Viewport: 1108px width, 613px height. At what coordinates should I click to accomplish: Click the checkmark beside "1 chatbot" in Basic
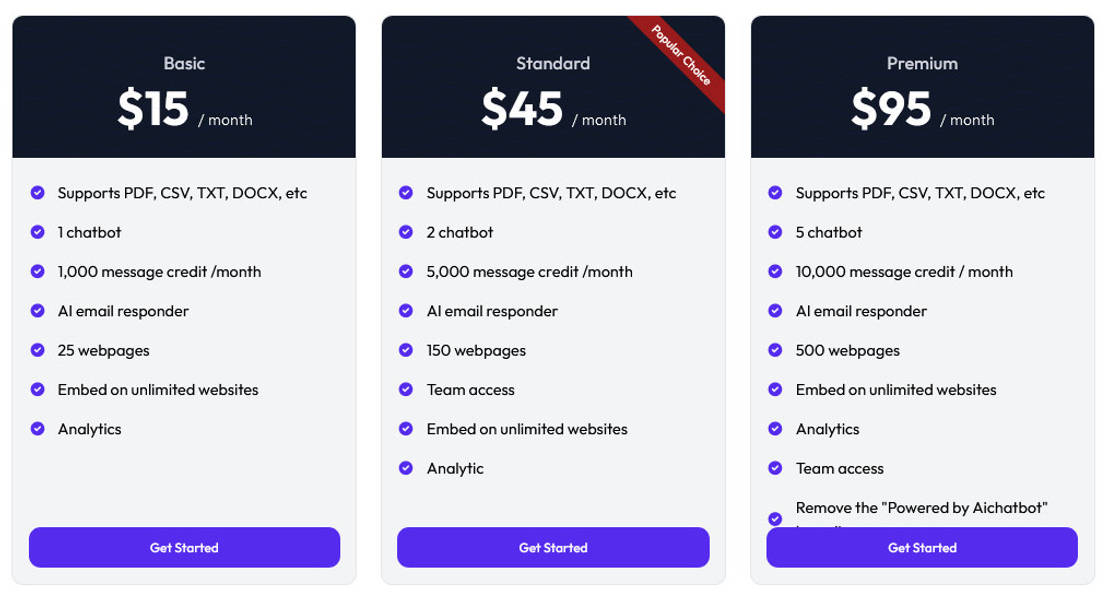37,232
